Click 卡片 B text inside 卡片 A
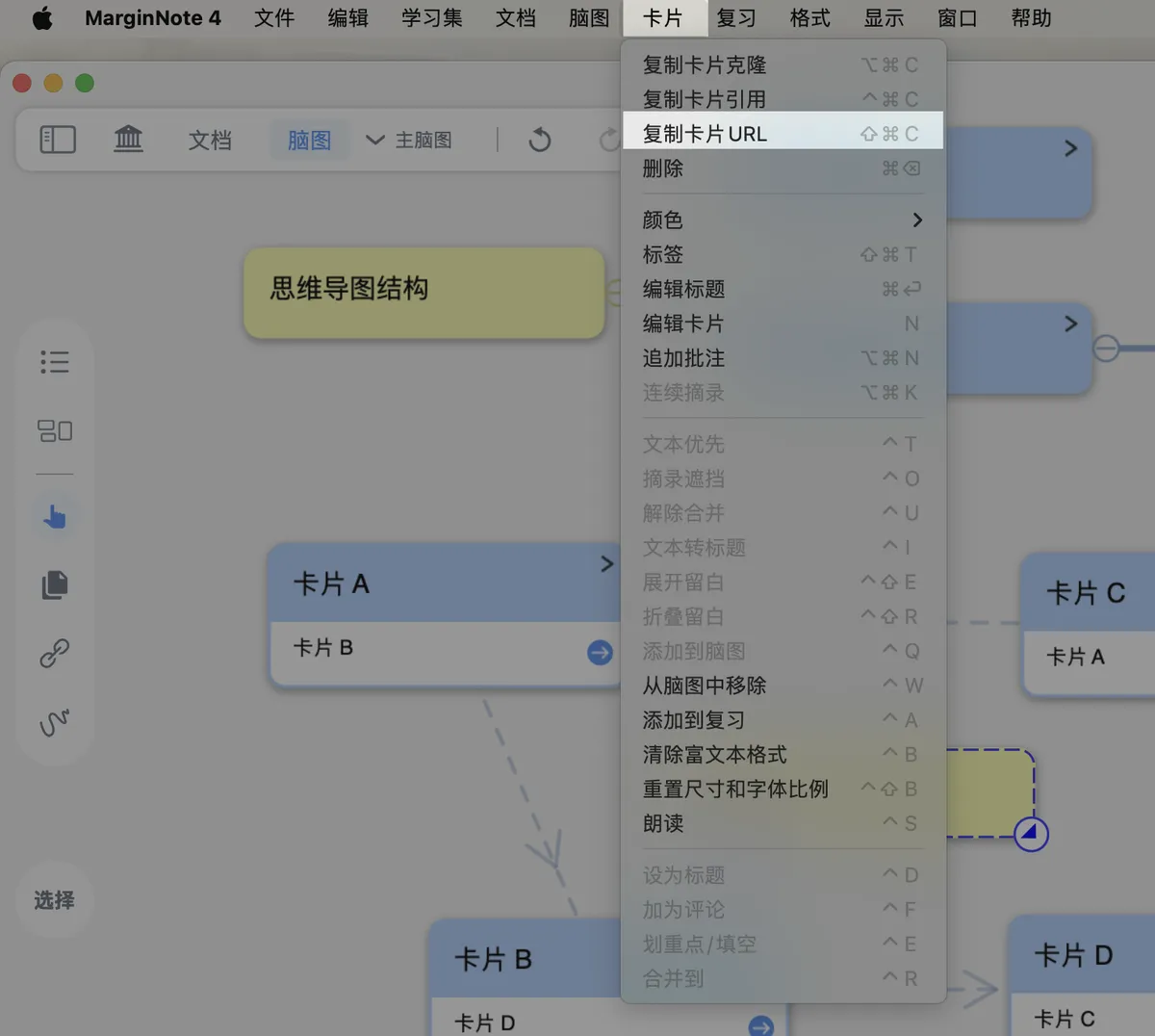 pos(323,648)
